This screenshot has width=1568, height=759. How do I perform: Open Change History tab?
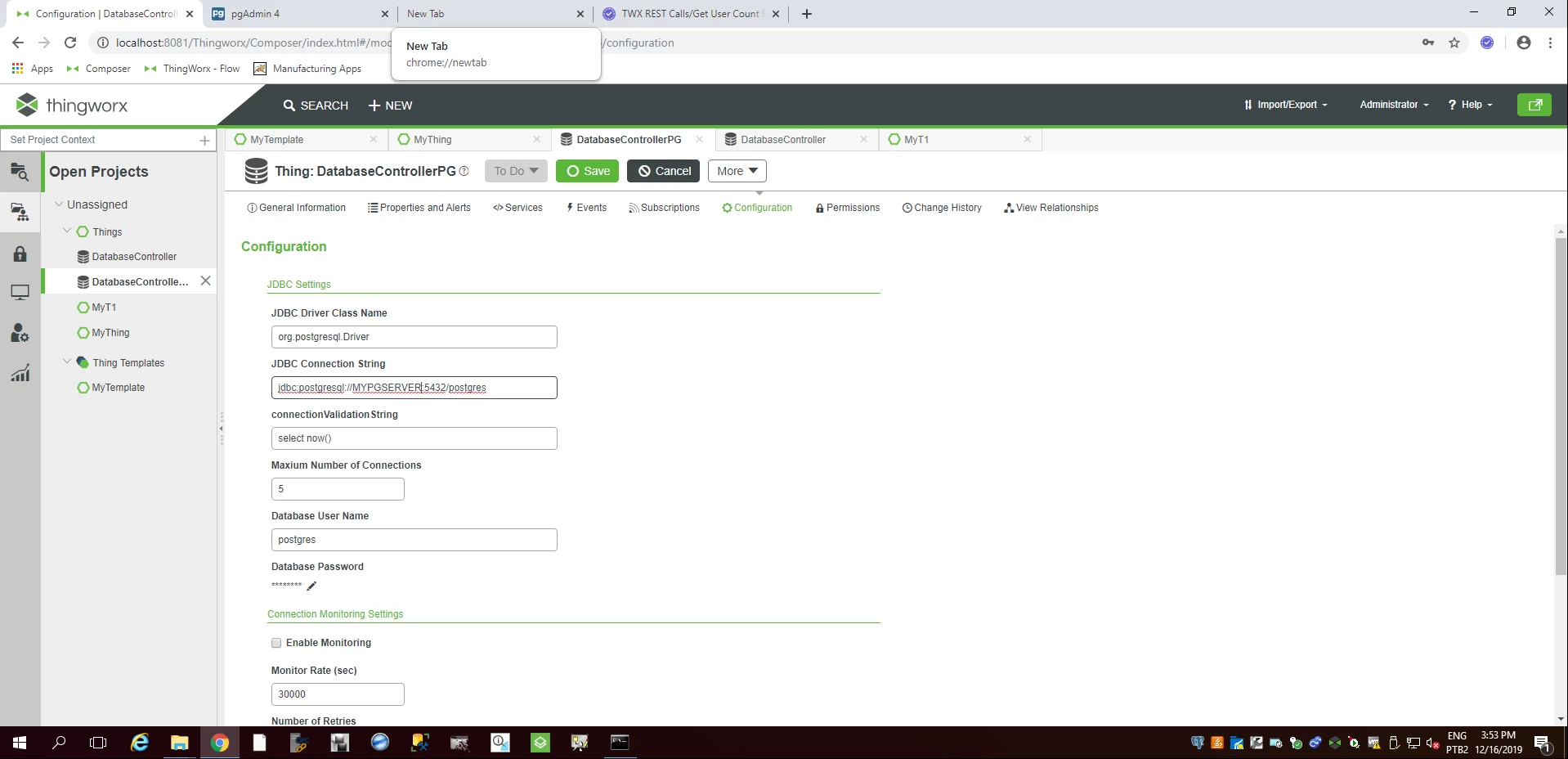(942, 208)
